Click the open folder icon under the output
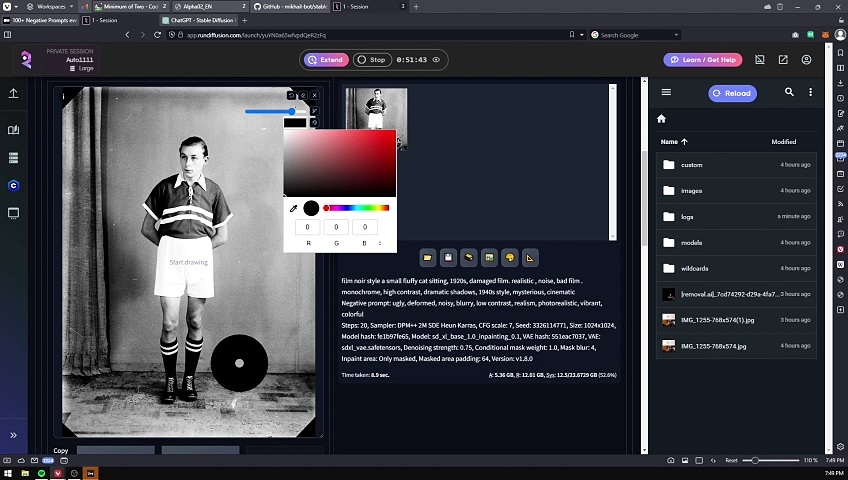 pyautogui.click(x=427, y=257)
